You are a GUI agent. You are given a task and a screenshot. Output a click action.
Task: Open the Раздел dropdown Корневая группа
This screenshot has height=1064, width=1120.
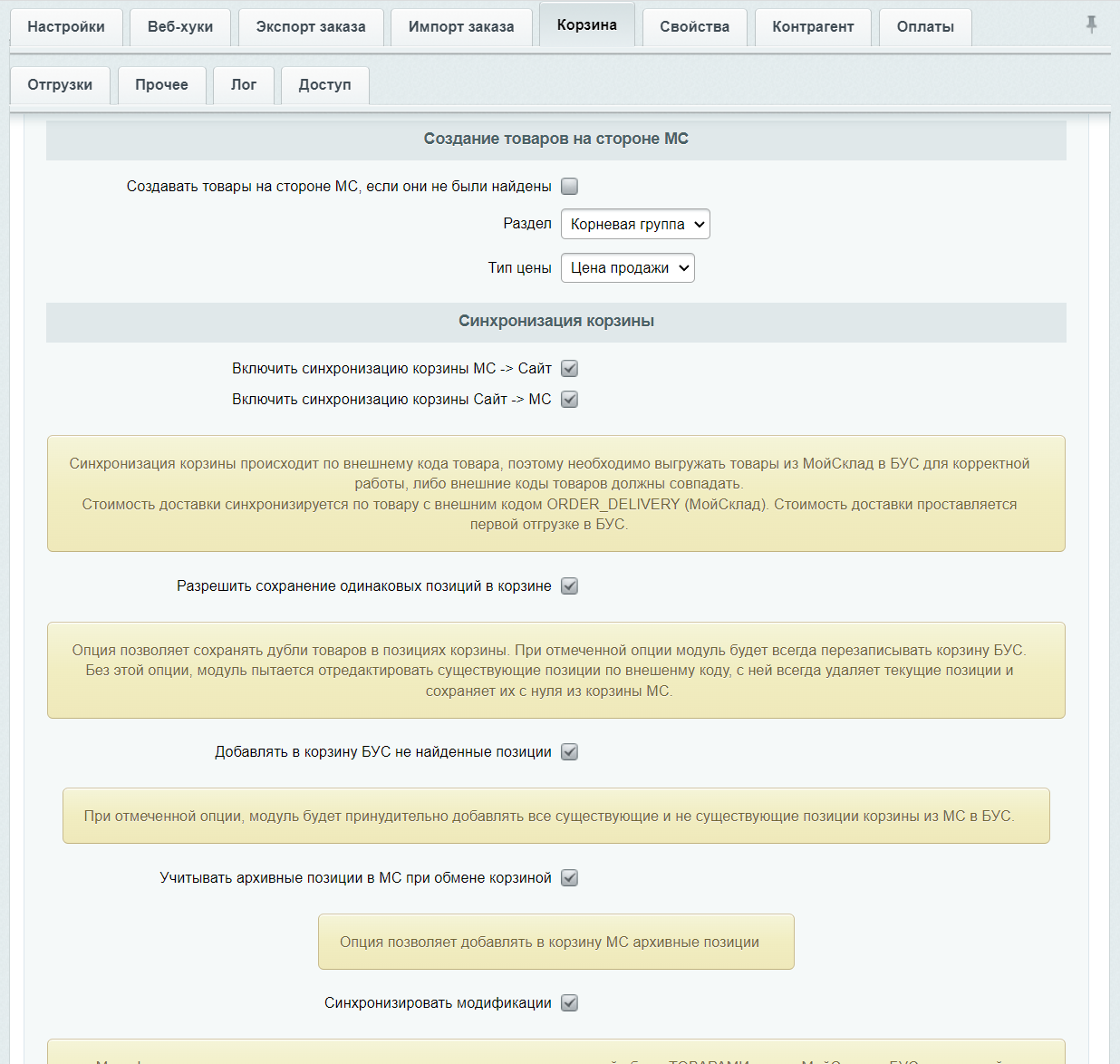[x=635, y=225]
